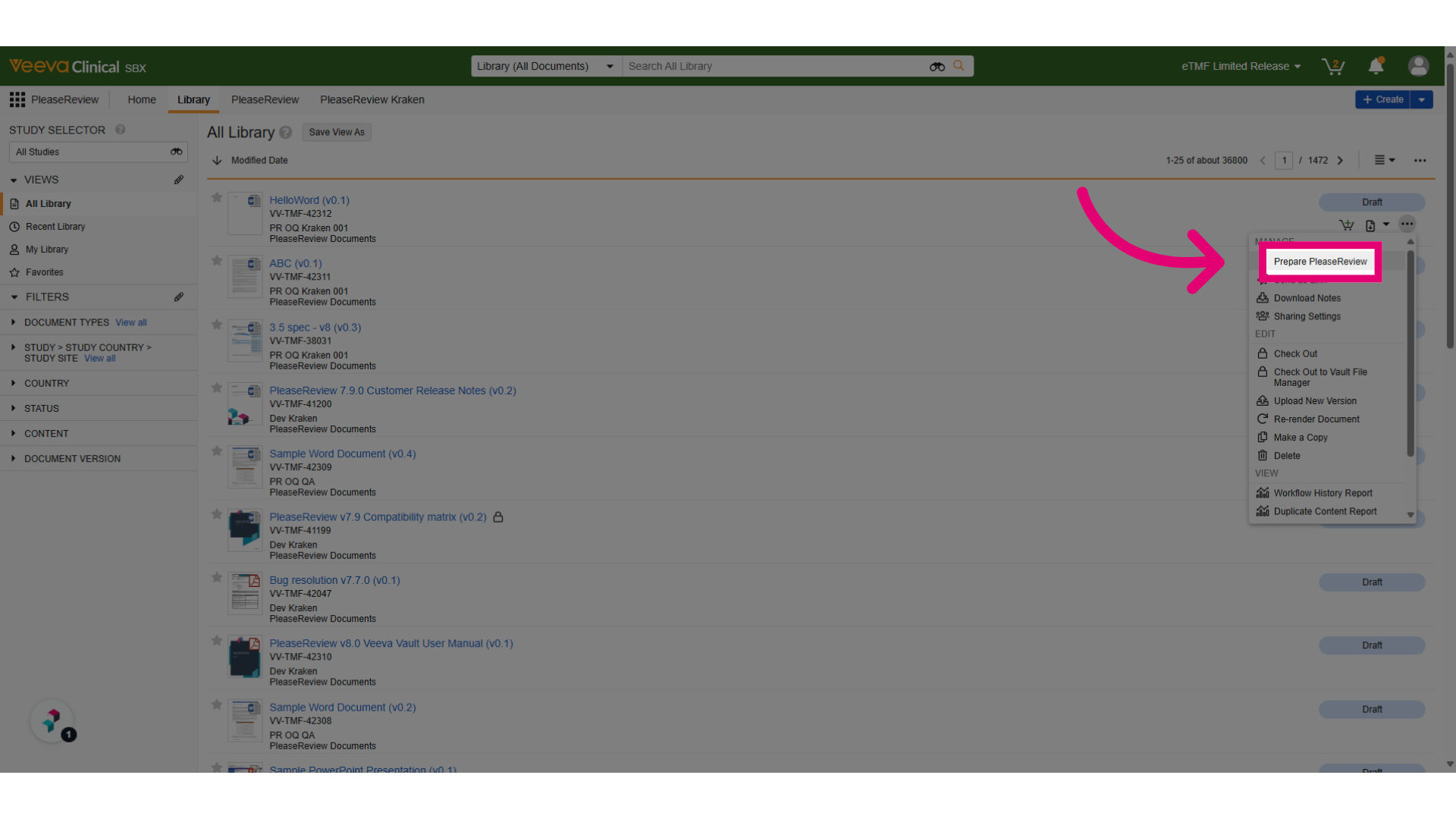Toggle favorite star for Bug resolution v7.7.0

pos(217,578)
